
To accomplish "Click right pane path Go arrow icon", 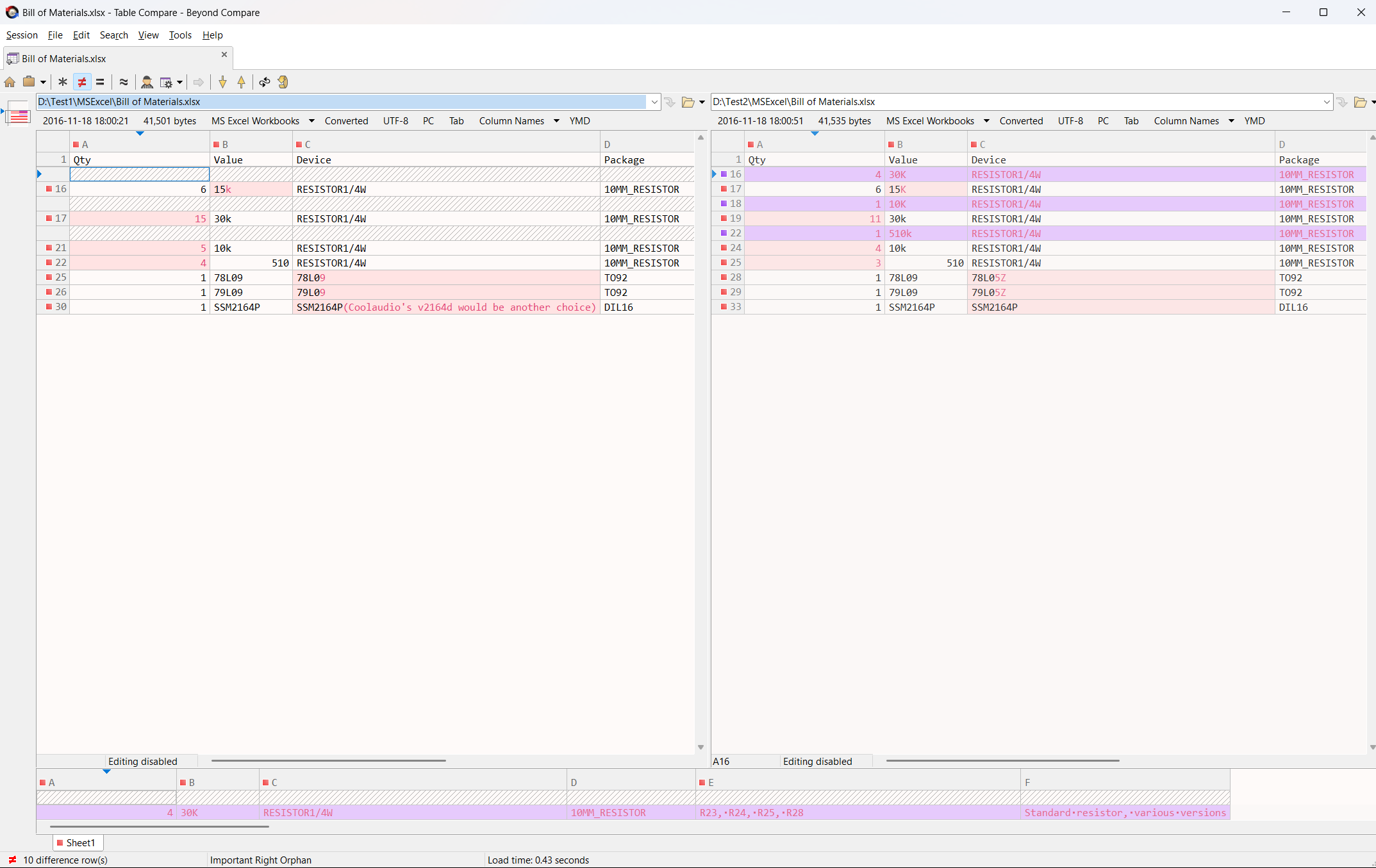I will pyautogui.click(x=1342, y=102).
